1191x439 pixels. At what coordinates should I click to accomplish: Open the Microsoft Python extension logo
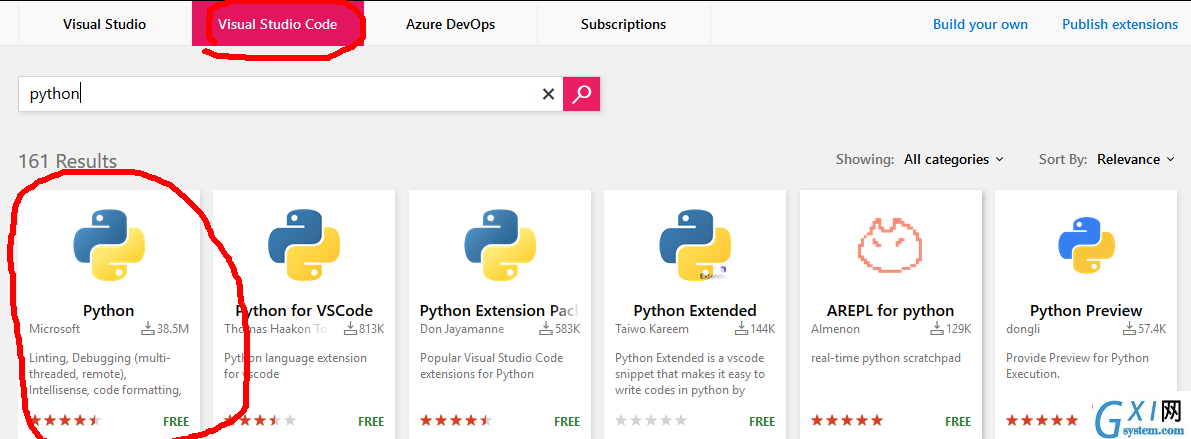pos(109,245)
